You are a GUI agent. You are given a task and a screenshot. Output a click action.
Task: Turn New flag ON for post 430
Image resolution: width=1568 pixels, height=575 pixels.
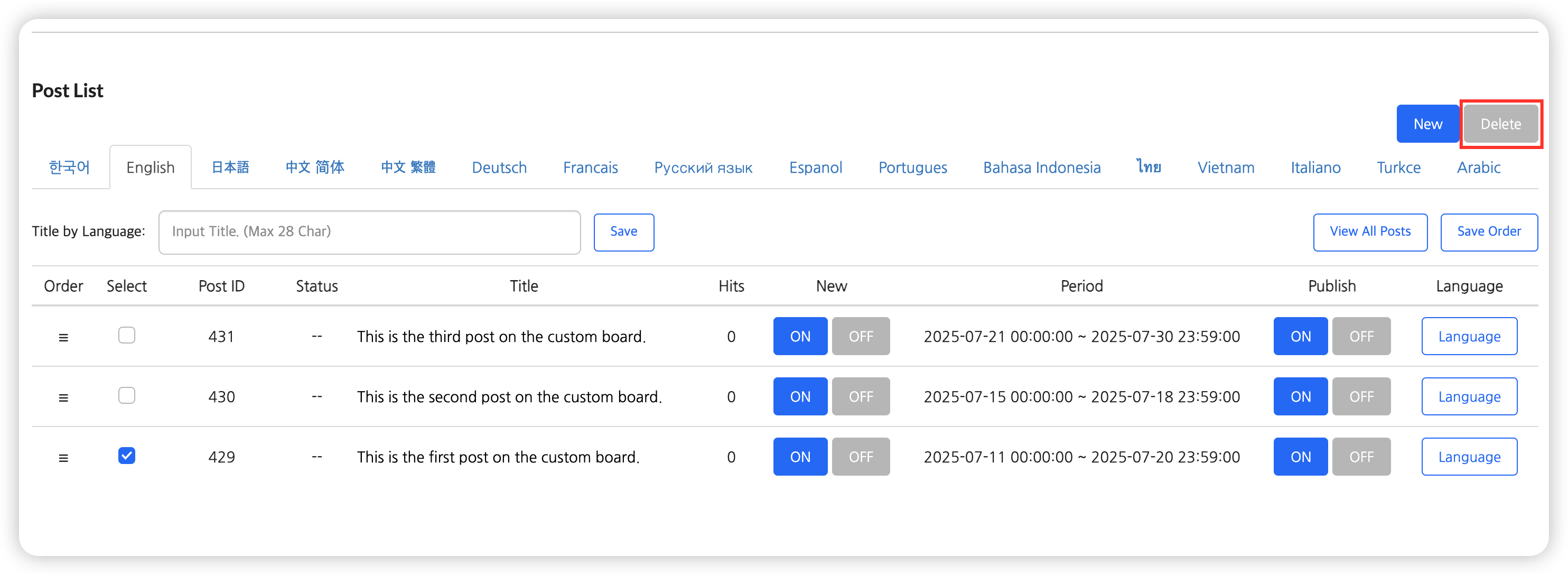pyautogui.click(x=800, y=396)
